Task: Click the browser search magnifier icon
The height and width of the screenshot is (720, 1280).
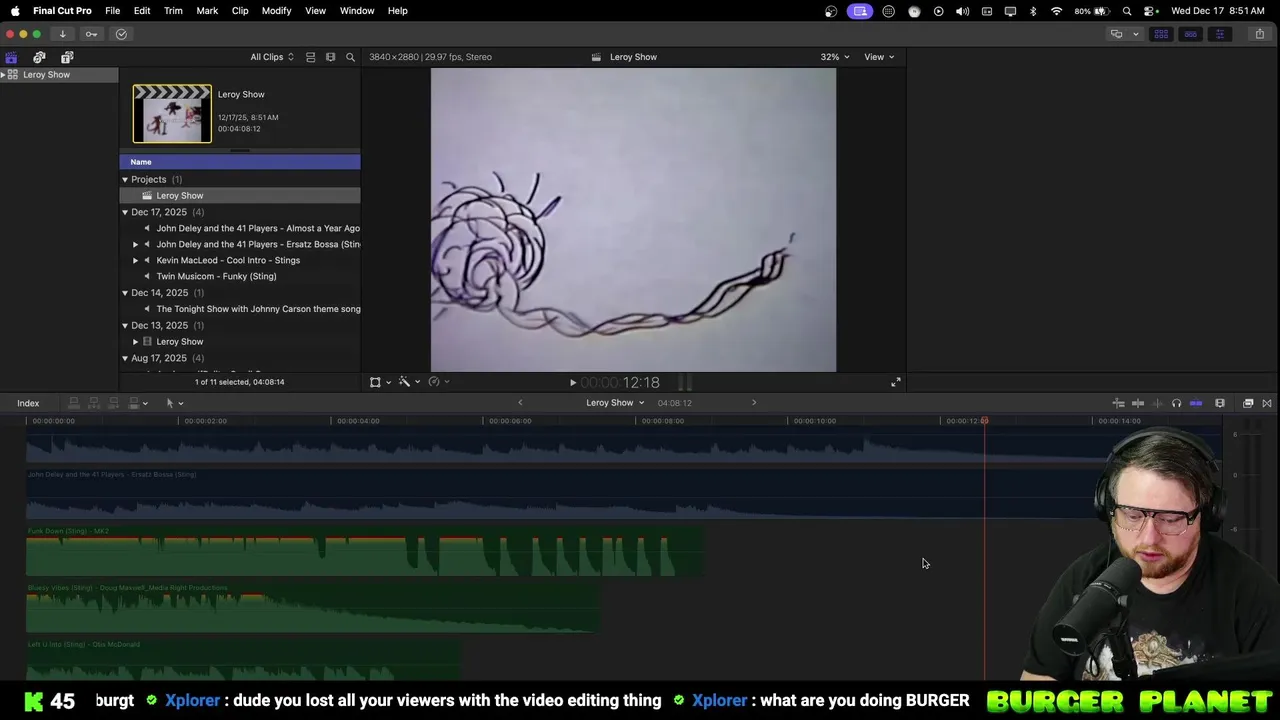Action: click(x=350, y=57)
